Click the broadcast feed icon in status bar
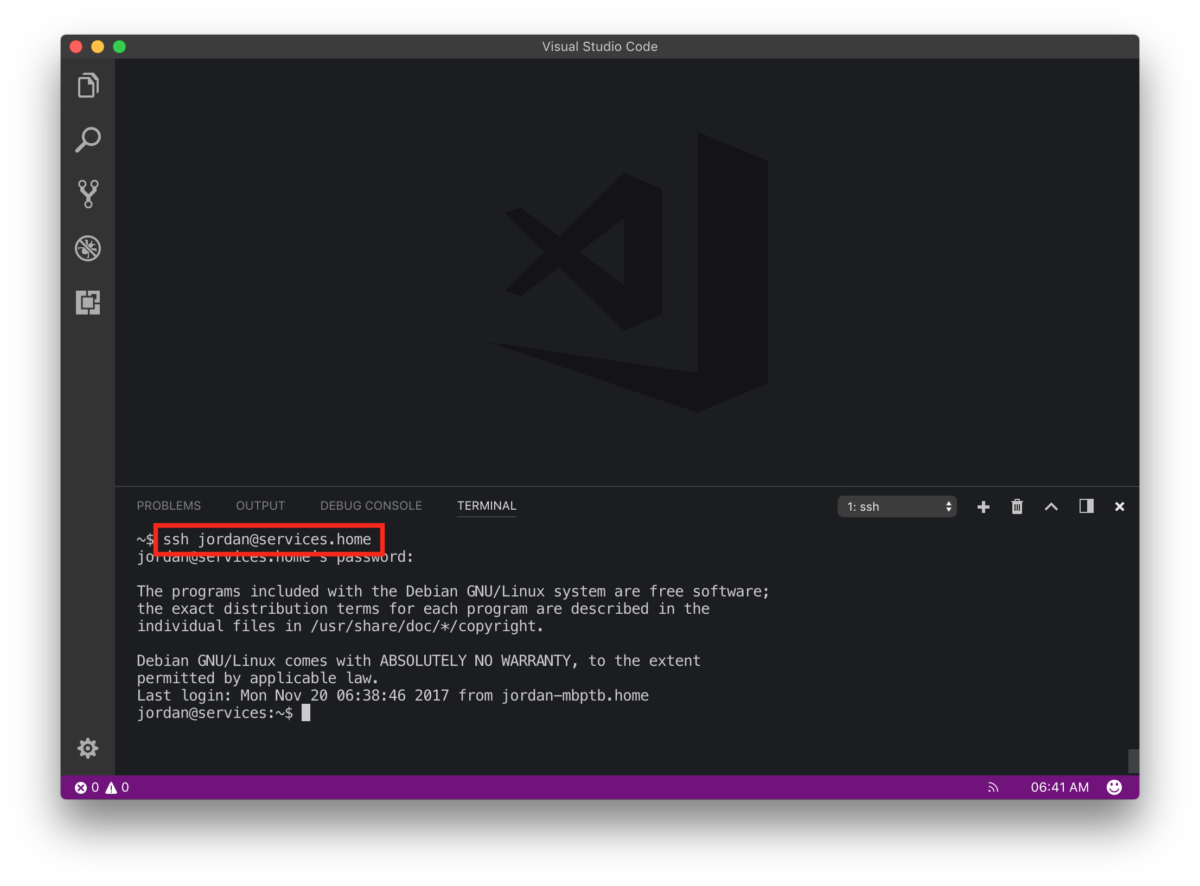The width and height of the screenshot is (1200, 886). (993, 788)
